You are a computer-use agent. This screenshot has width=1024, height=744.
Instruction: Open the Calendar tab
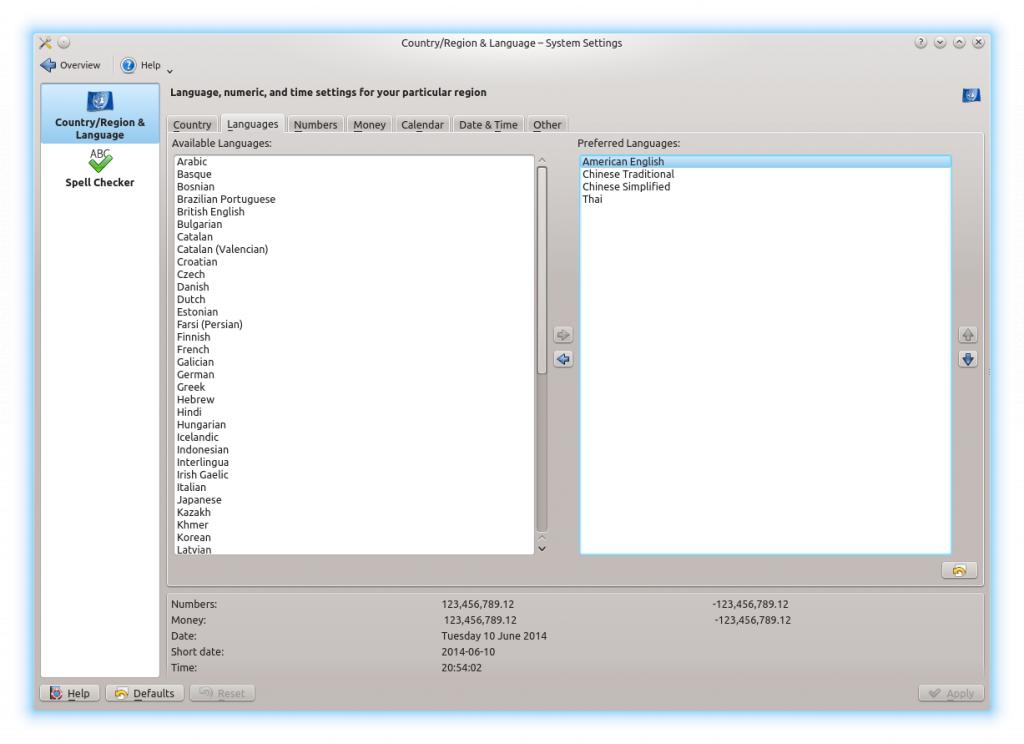coord(422,125)
